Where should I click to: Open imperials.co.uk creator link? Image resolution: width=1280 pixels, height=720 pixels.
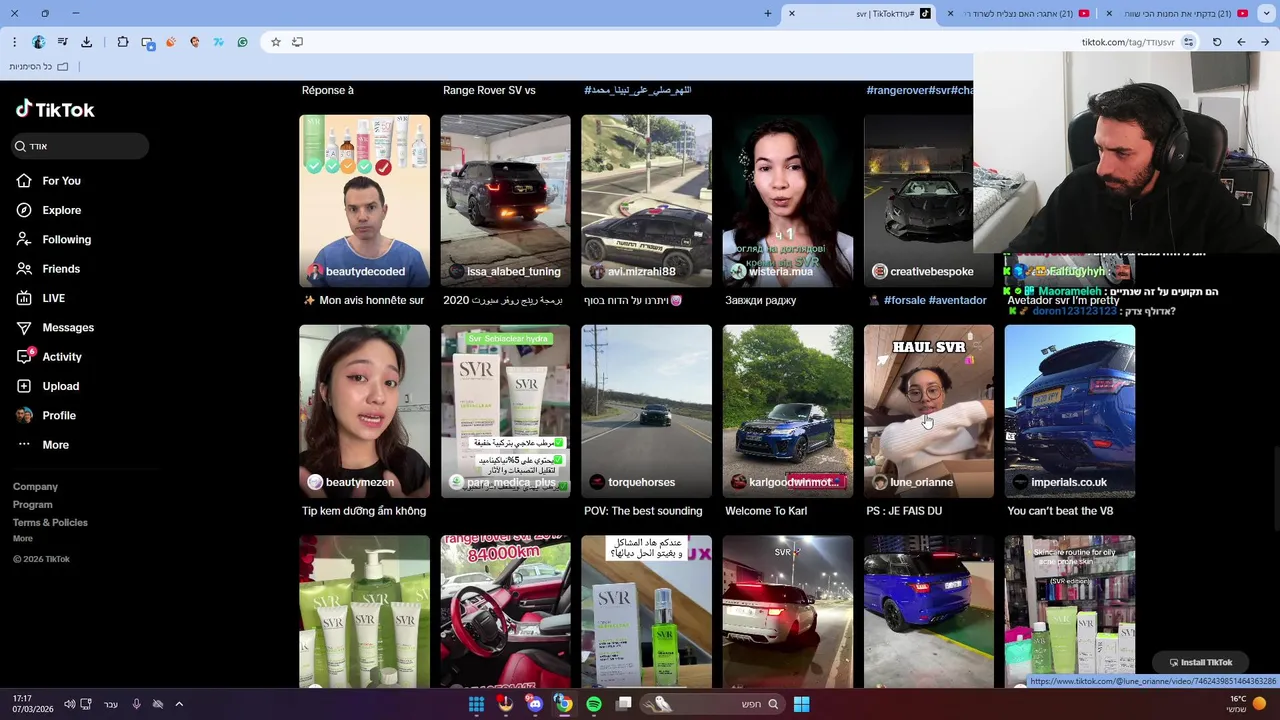click(1068, 482)
